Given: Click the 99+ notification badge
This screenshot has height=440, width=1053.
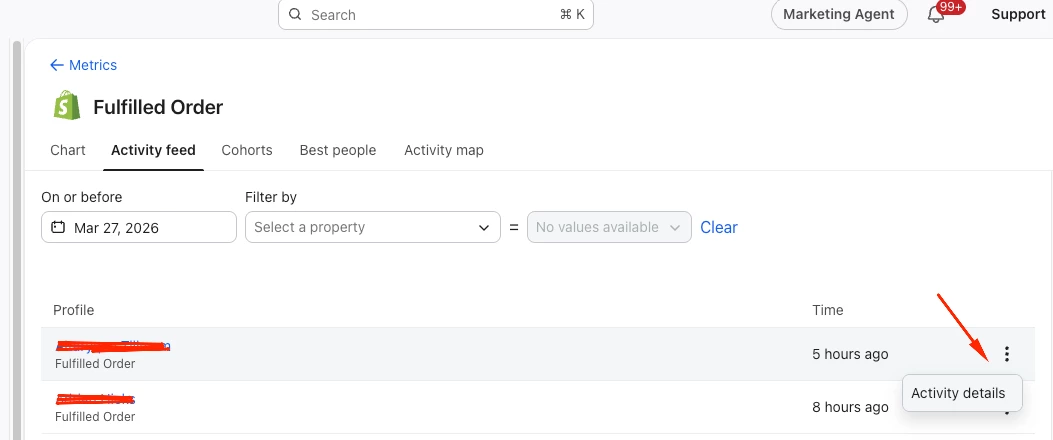Looking at the screenshot, I should tap(951, 7).
